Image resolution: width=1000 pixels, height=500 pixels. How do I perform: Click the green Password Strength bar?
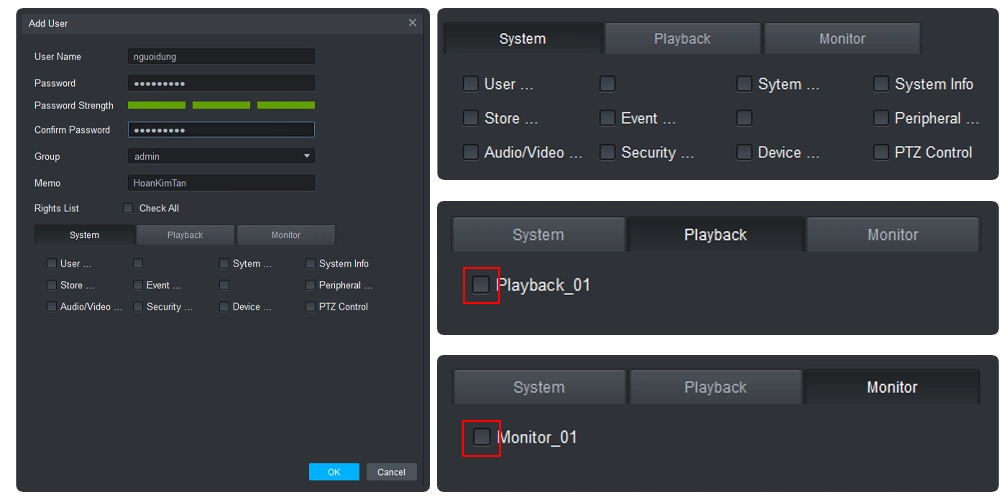(221, 105)
